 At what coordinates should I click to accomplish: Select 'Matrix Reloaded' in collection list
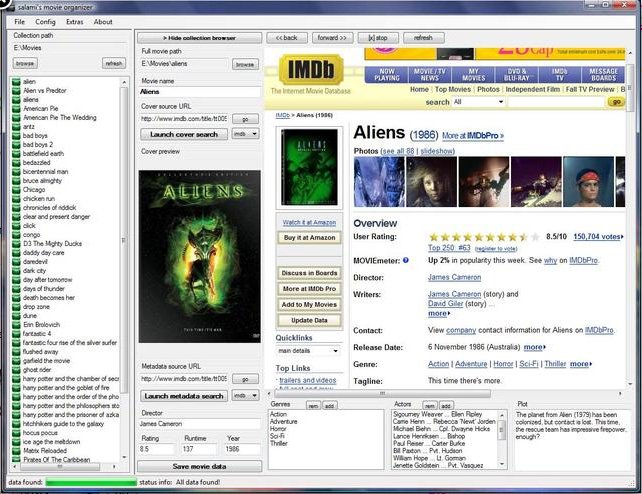[x=45, y=451]
